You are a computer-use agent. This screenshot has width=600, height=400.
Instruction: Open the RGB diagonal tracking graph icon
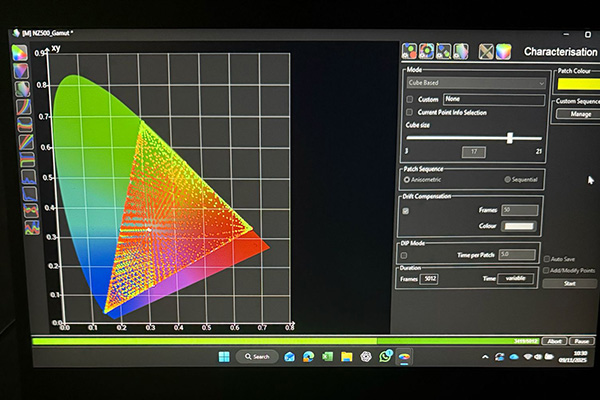pos(26,142)
